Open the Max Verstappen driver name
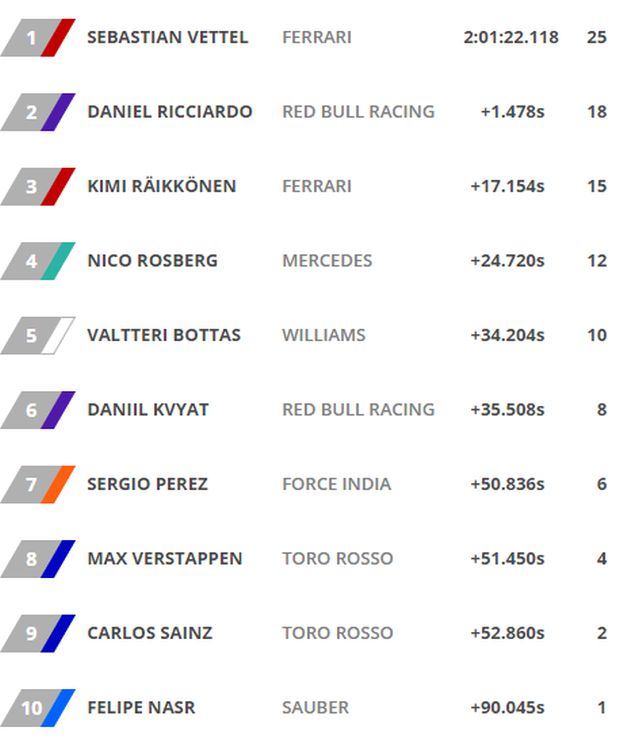This screenshot has width=620, height=739. (x=164, y=558)
